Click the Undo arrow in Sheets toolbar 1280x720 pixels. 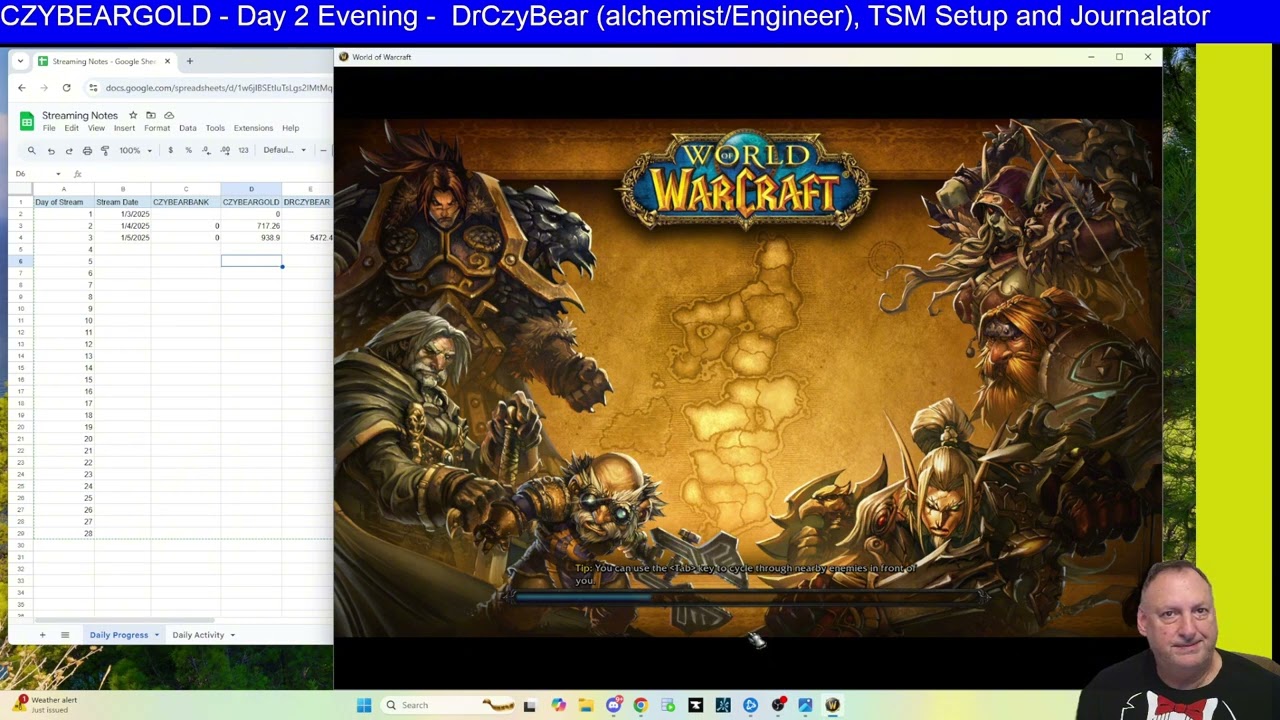[51, 150]
